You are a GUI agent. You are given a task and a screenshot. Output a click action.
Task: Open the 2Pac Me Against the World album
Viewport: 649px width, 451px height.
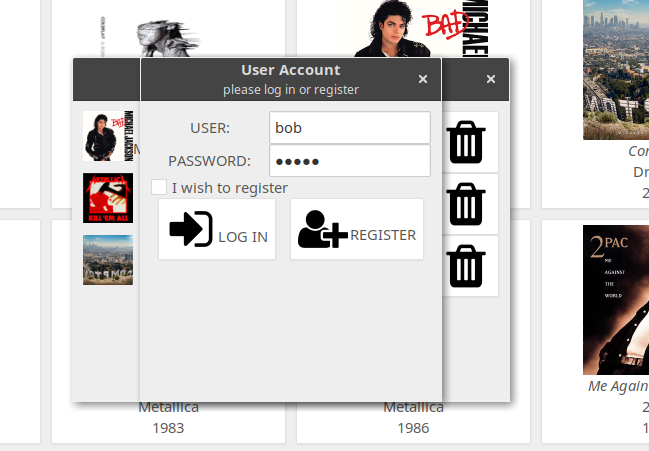pos(616,300)
